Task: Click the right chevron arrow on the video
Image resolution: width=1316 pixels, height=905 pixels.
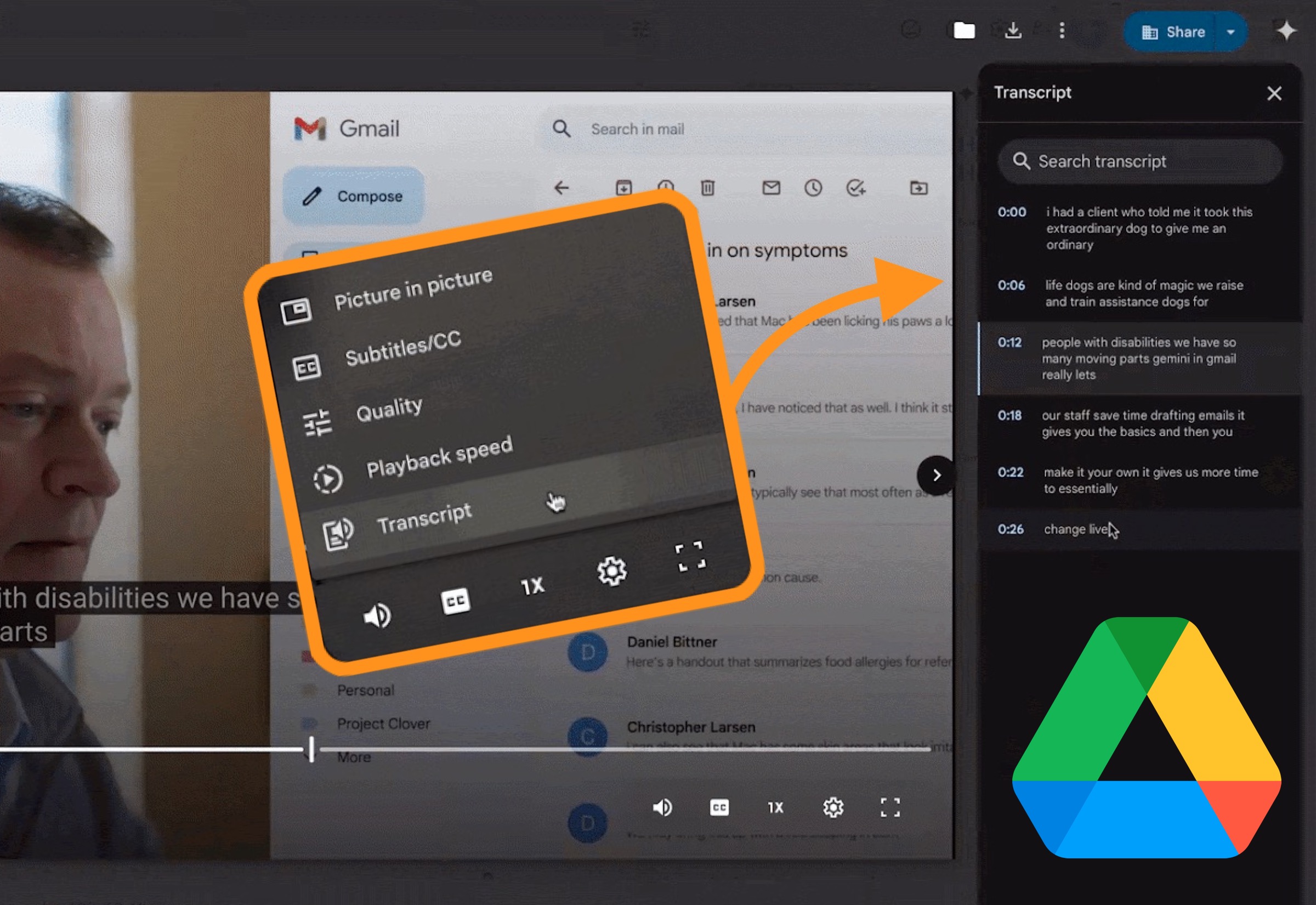Action: 938,474
